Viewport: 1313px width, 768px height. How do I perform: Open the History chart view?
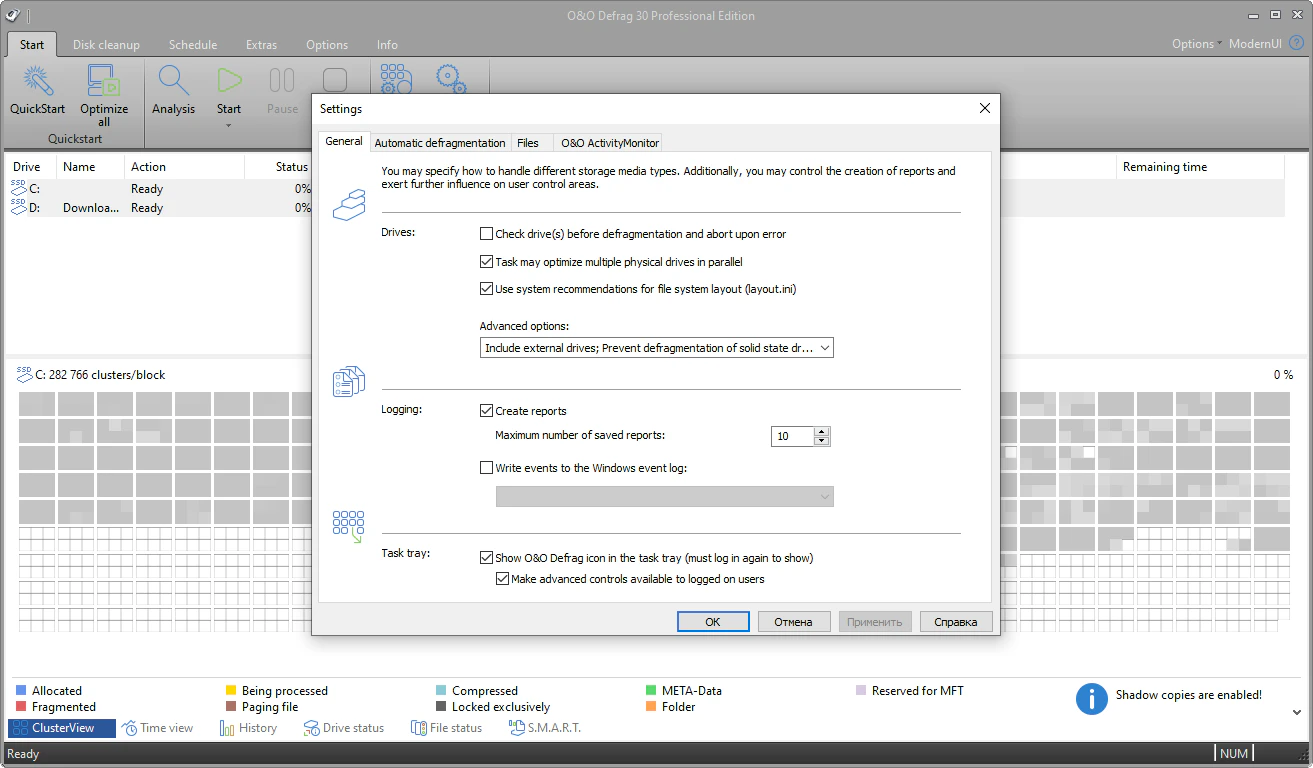tap(248, 728)
